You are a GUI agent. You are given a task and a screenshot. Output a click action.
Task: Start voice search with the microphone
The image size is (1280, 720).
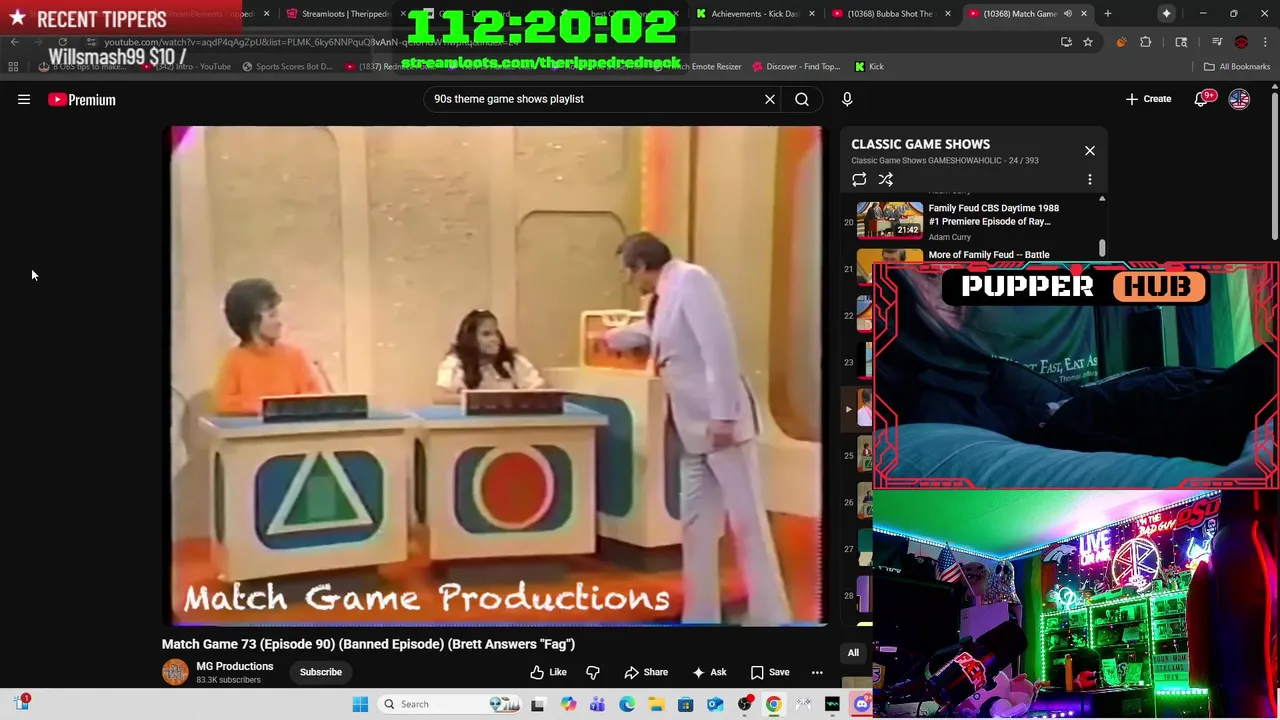[847, 99]
